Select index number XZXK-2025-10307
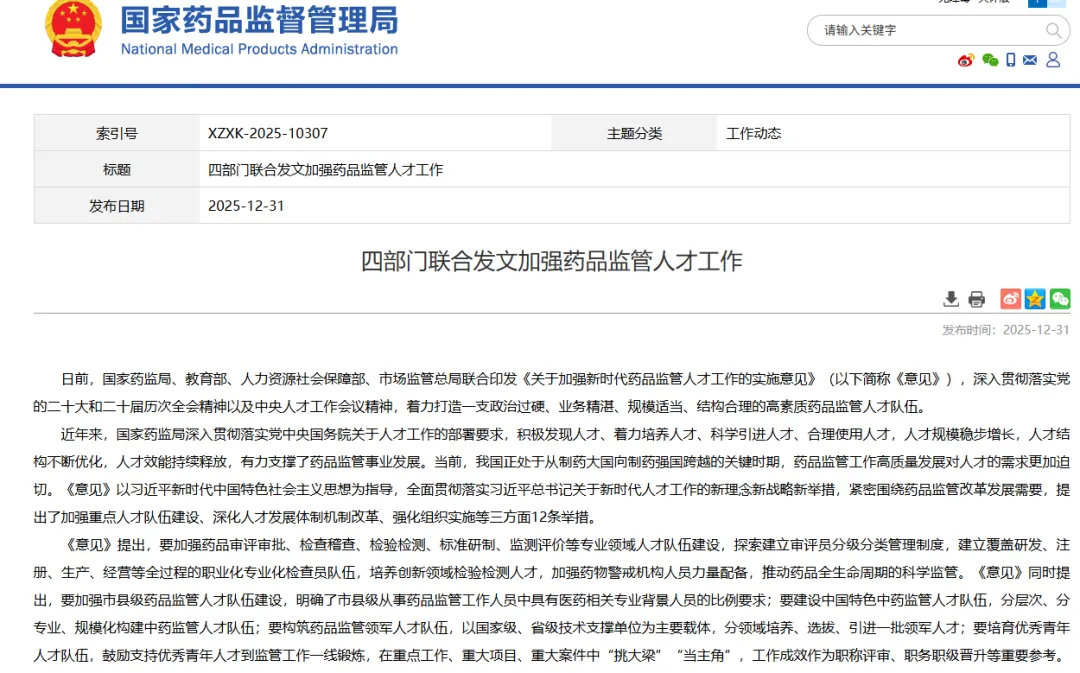The image size is (1080, 673). [x=268, y=133]
